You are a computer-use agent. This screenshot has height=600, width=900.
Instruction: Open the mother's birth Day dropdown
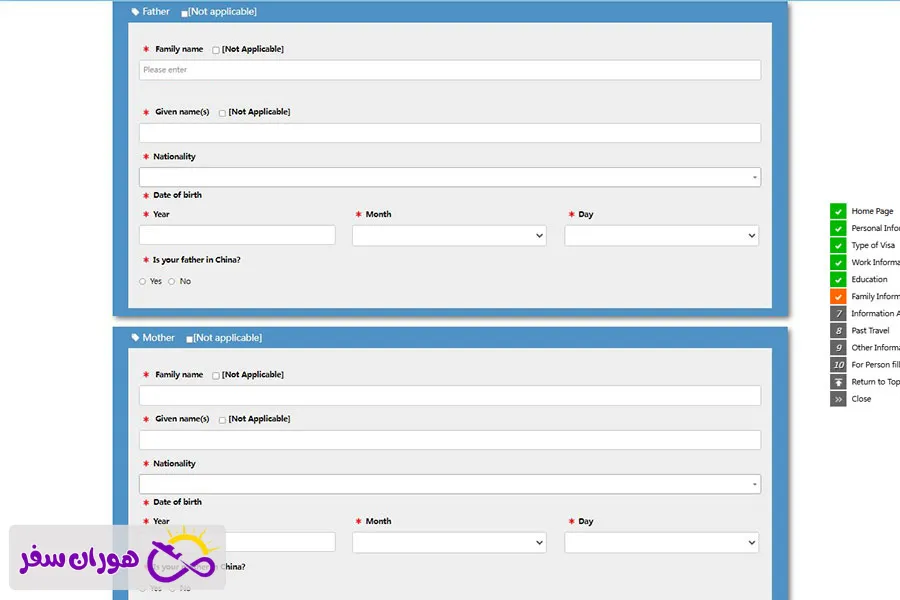661,542
